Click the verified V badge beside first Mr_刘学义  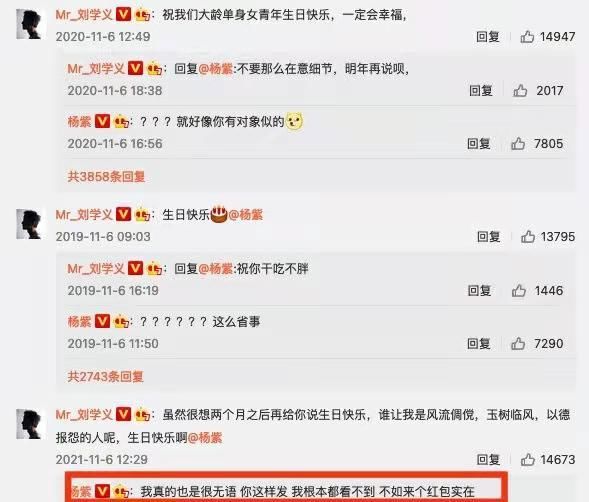coord(123,14)
